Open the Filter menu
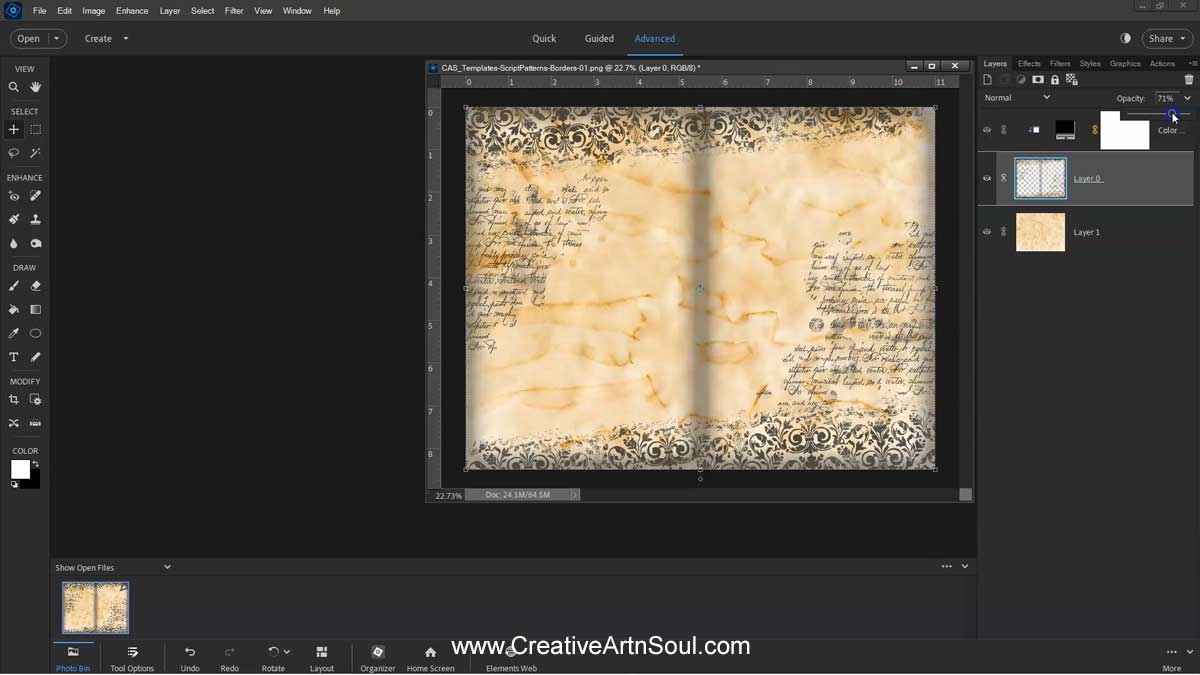This screenshot has height=675, width=1200. (x=234, y=10)
